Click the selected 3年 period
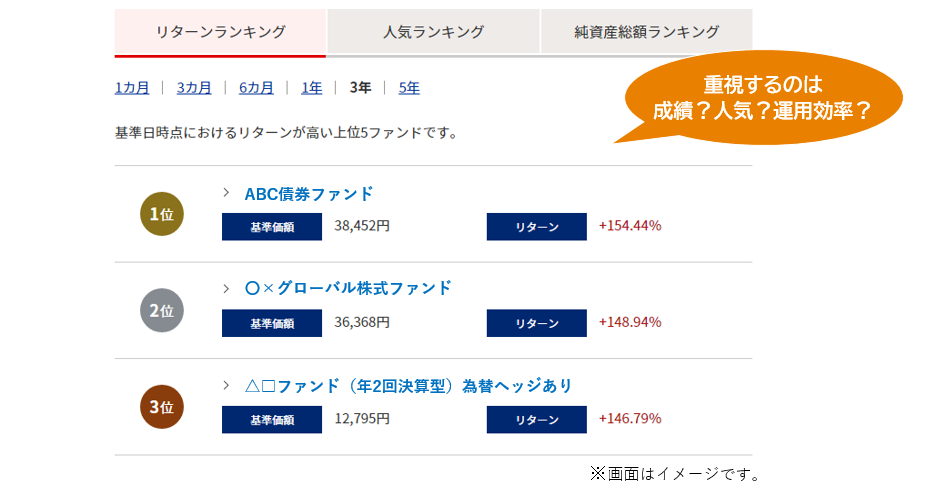 coord(360,88)
